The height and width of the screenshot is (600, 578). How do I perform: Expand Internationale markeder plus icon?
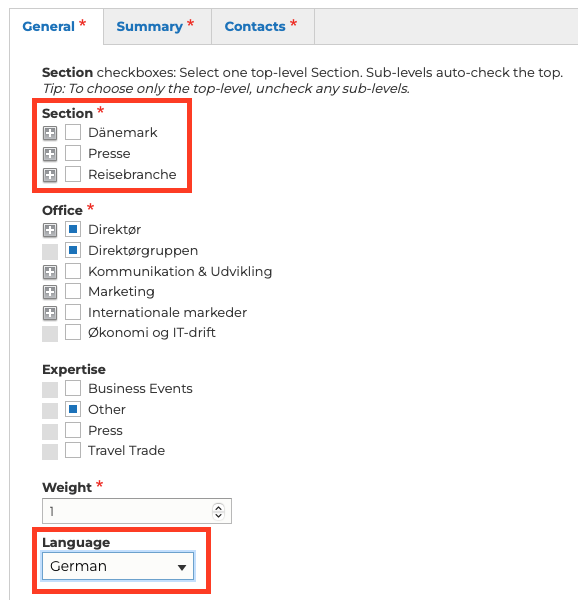(50, 313)
